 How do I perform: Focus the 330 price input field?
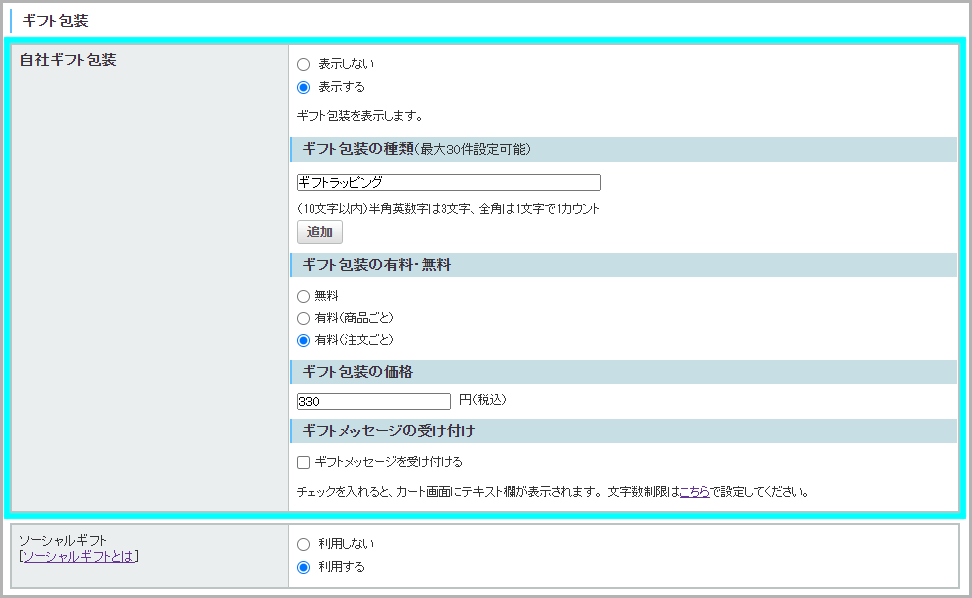tap(374, 402)
